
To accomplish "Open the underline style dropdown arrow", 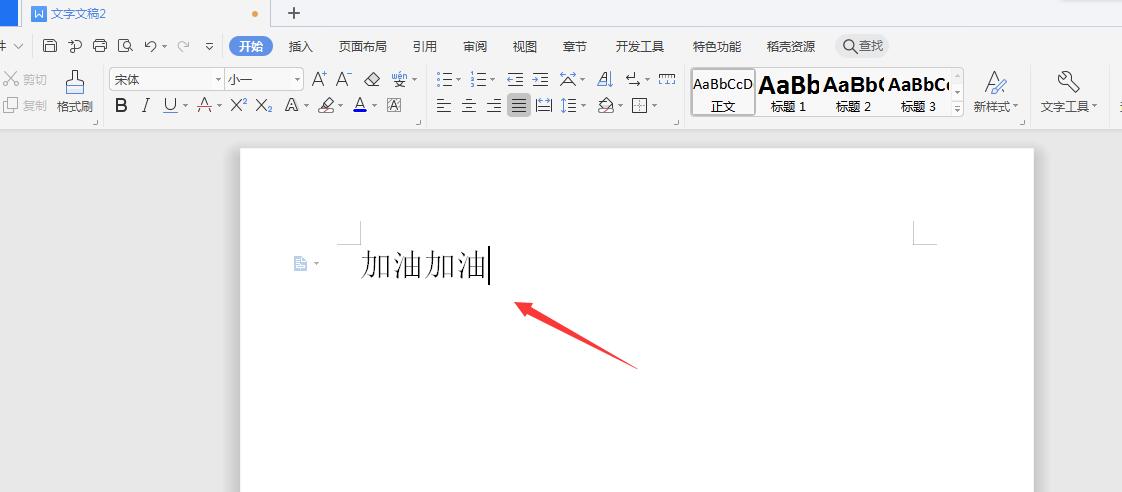I will click(185, 106).
